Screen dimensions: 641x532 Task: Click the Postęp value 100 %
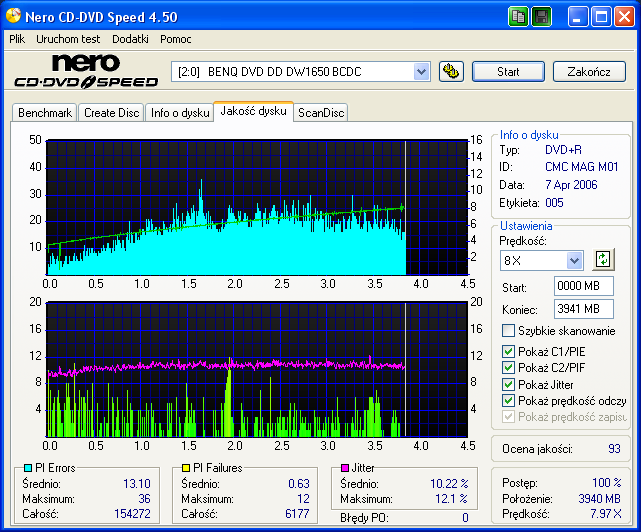coord(607,483)
